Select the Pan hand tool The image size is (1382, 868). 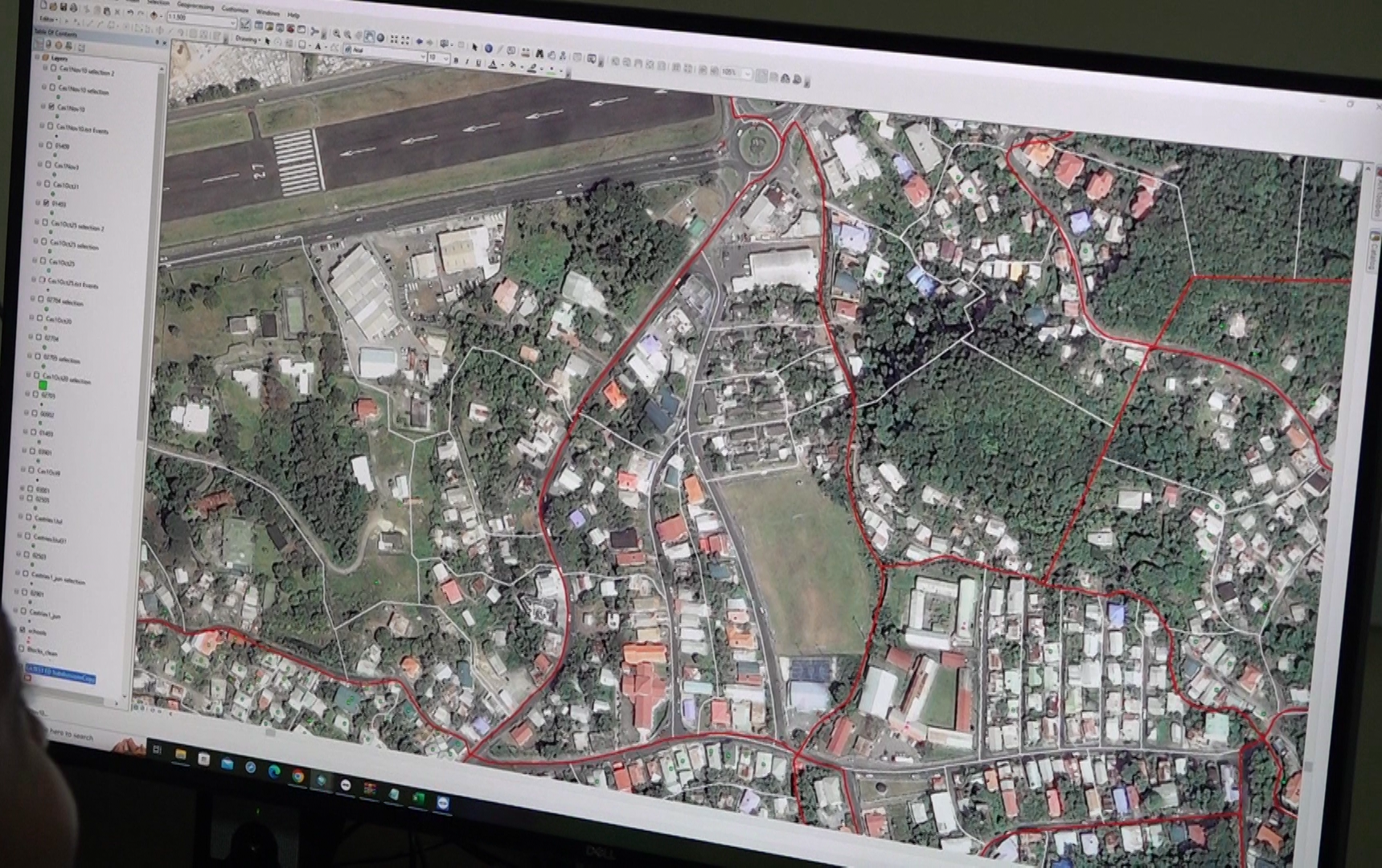pyautogui.click(x=369, y=37)
